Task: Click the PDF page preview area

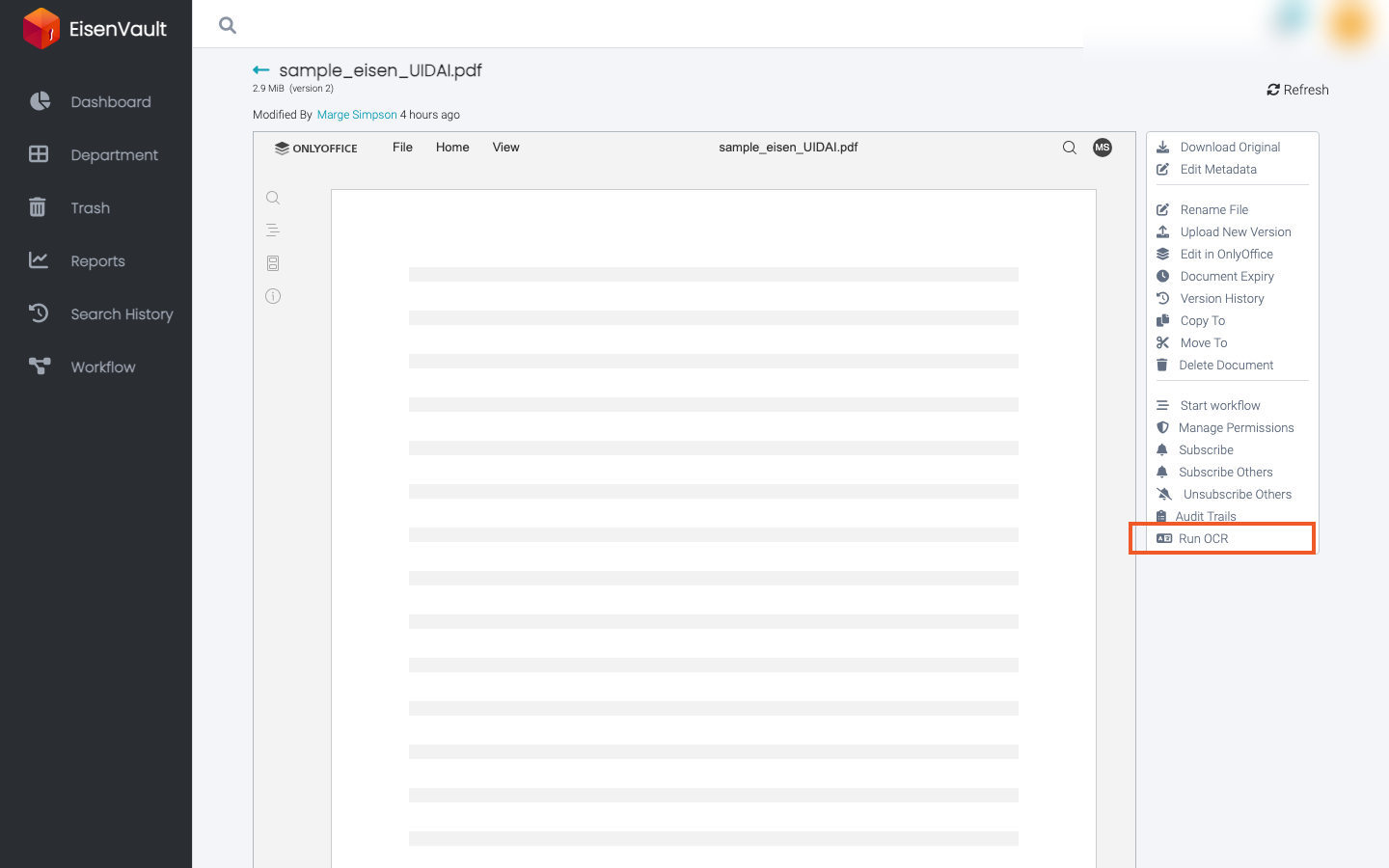Action: (x=714, y=529)
